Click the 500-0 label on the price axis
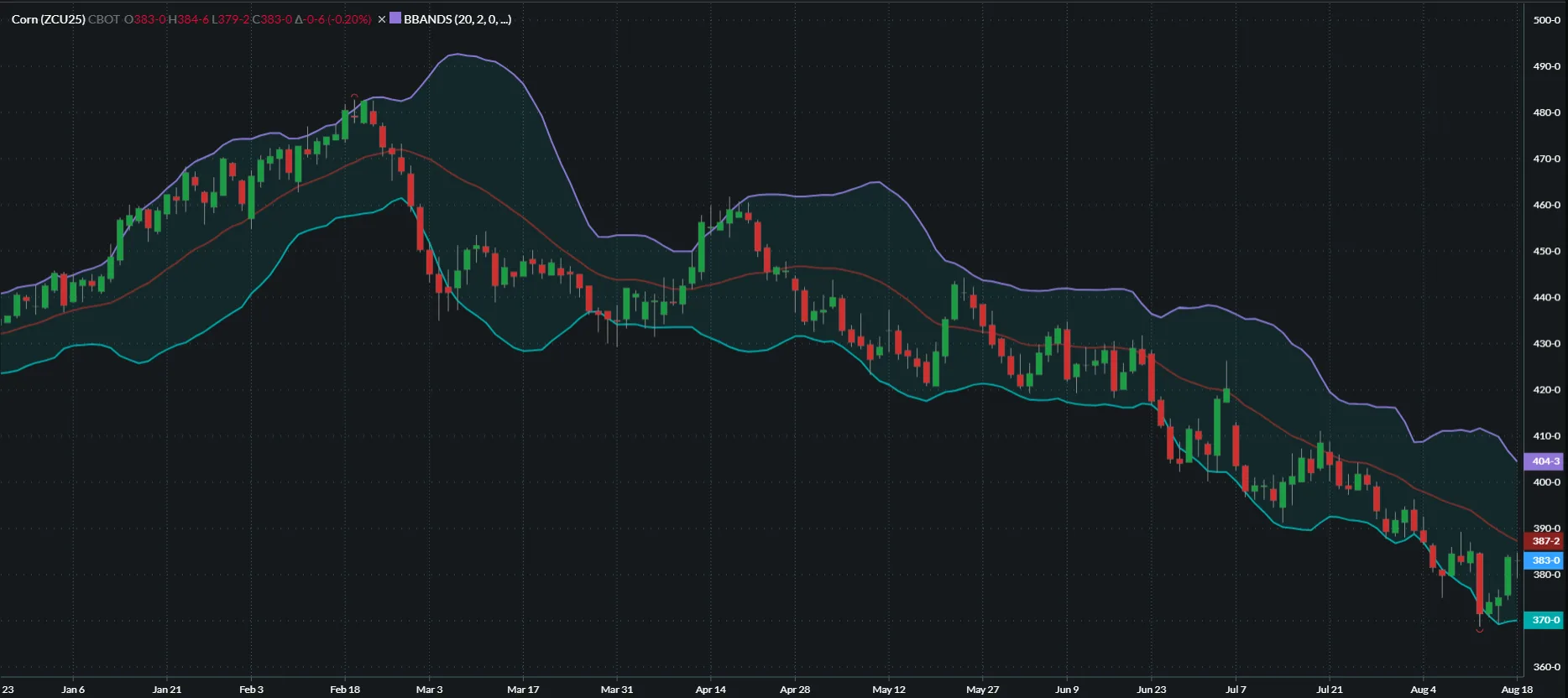1568x698 pixels. (1546, 20)
